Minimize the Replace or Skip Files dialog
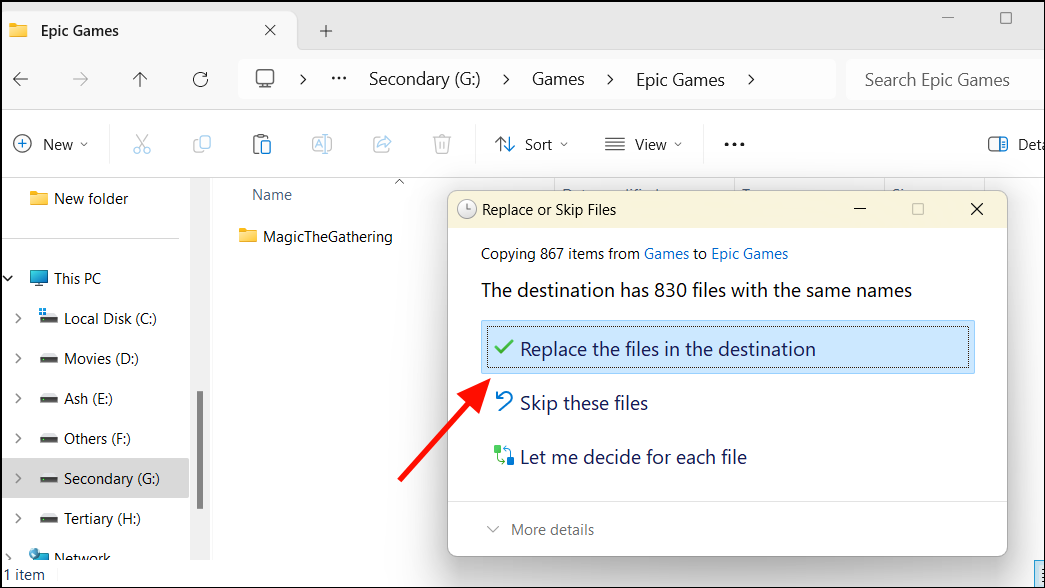This screenshot has height=588, width=1045. (860, 209)
